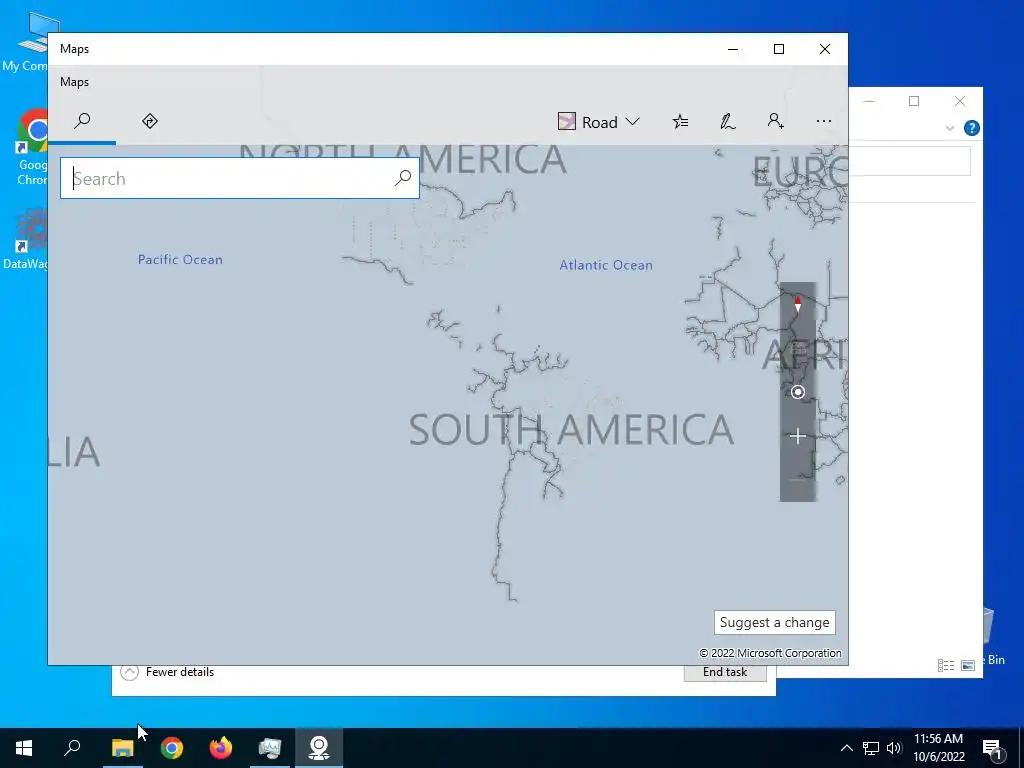Viewport: 1024px width, 768px height.
Task: Click the help icon in File Explorer window
Action: 972,129
